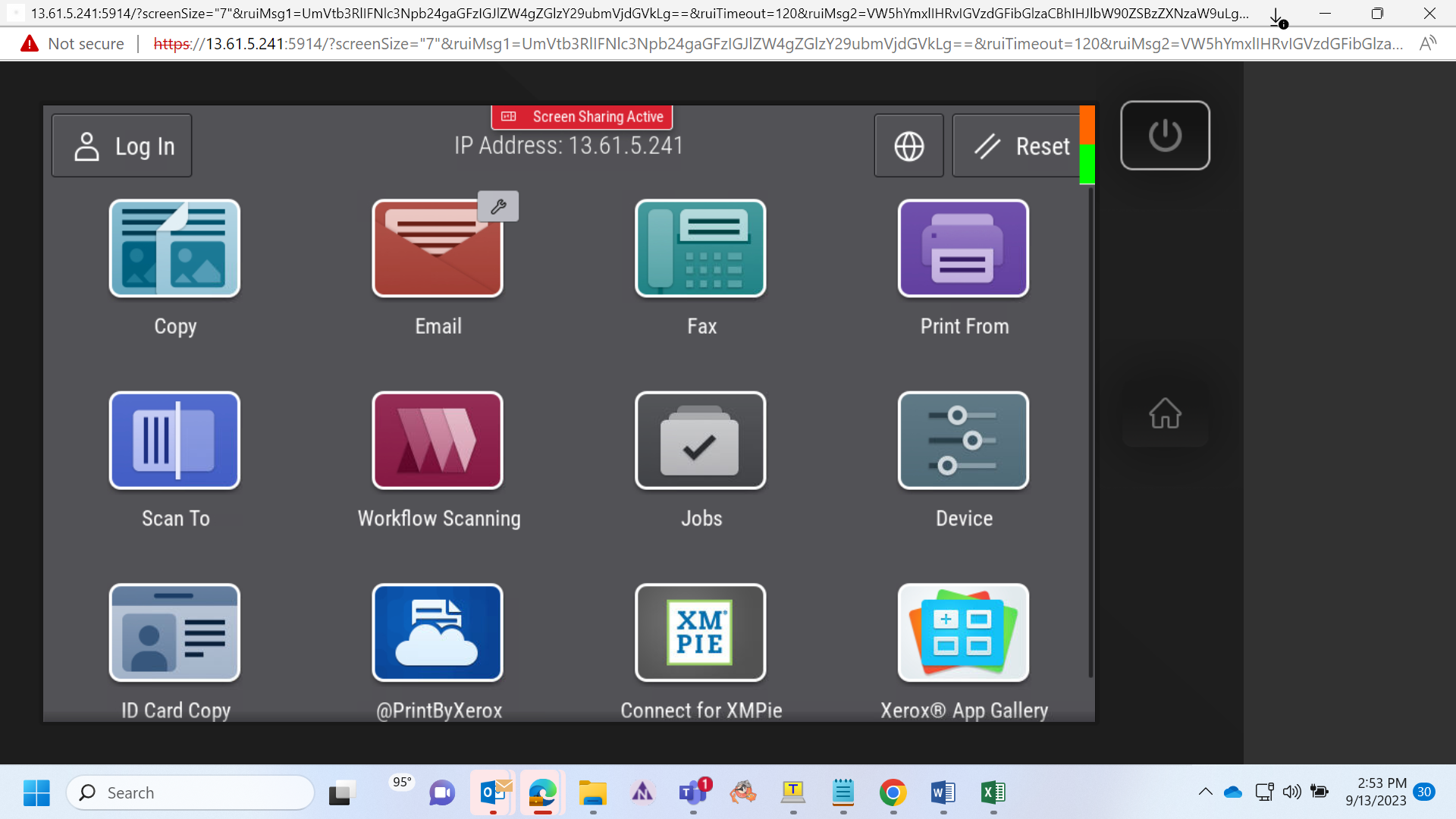1456x819 pixels.
Task: Launch Workflow Scanning
Action: pyautogui.click(x=438, y=440)
